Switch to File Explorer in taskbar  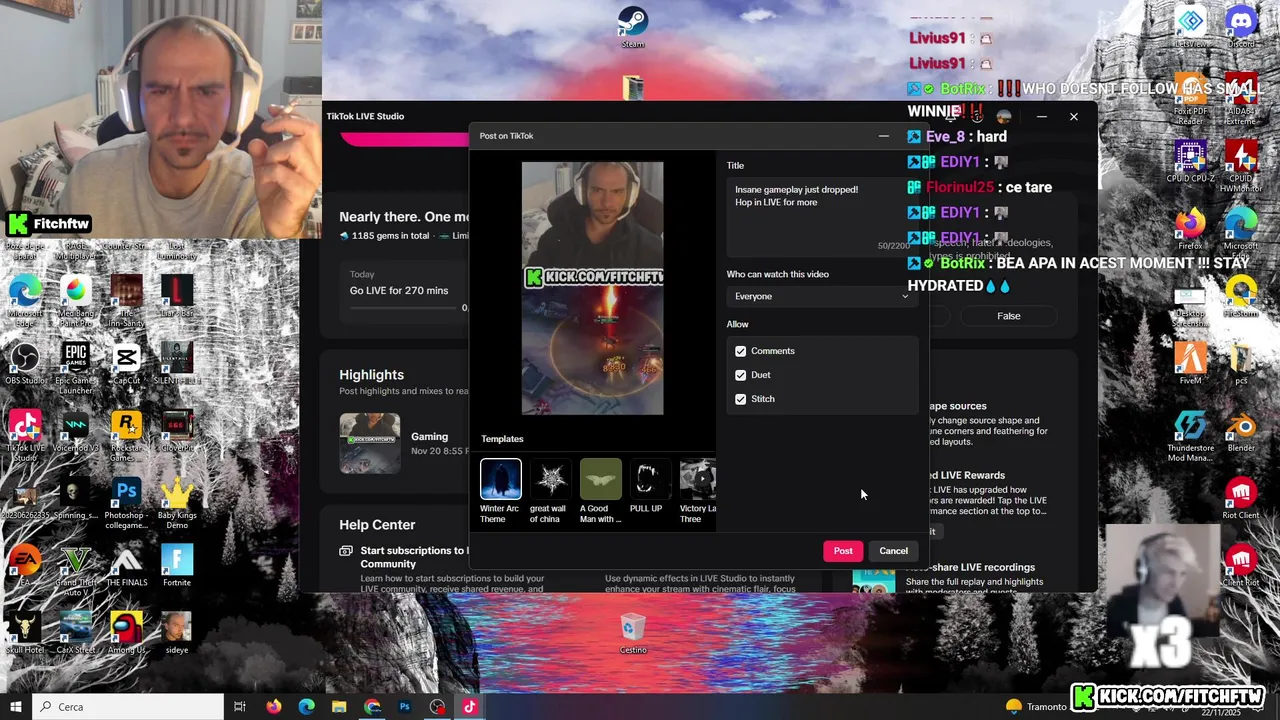pyautogui.click(x=339, y=707)
